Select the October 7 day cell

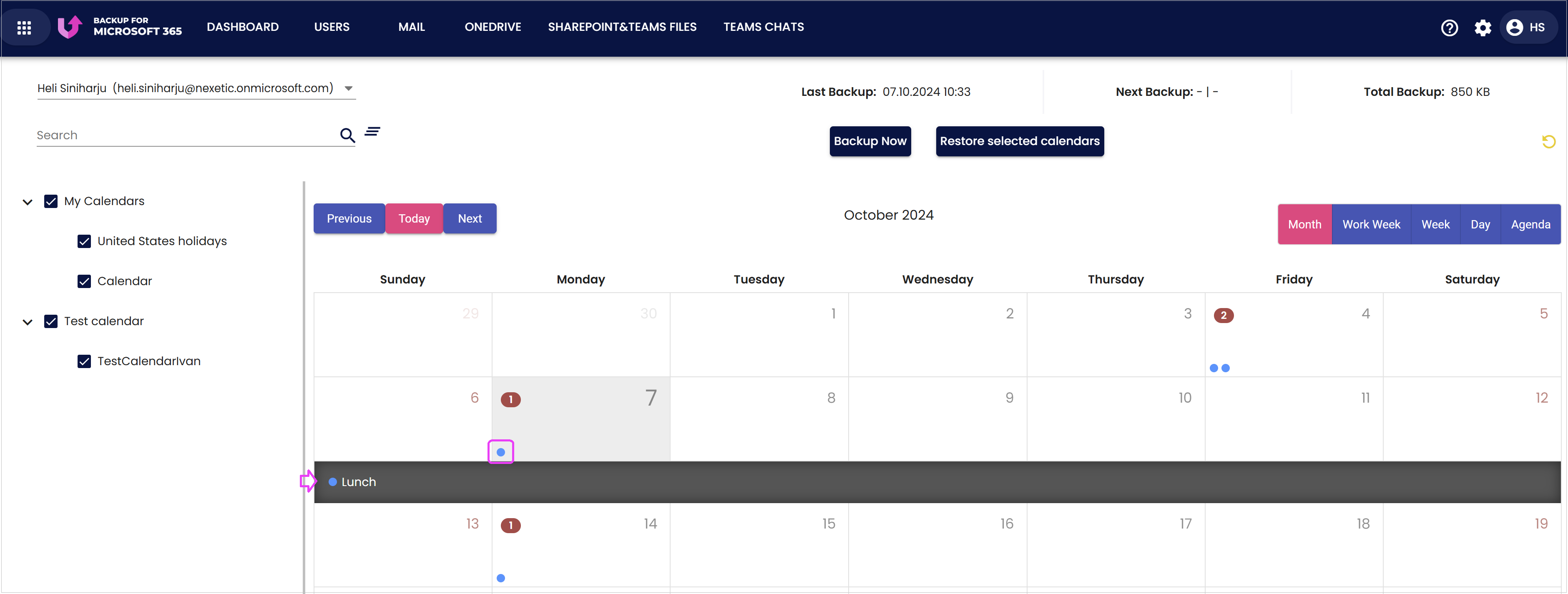coord(580,419)
